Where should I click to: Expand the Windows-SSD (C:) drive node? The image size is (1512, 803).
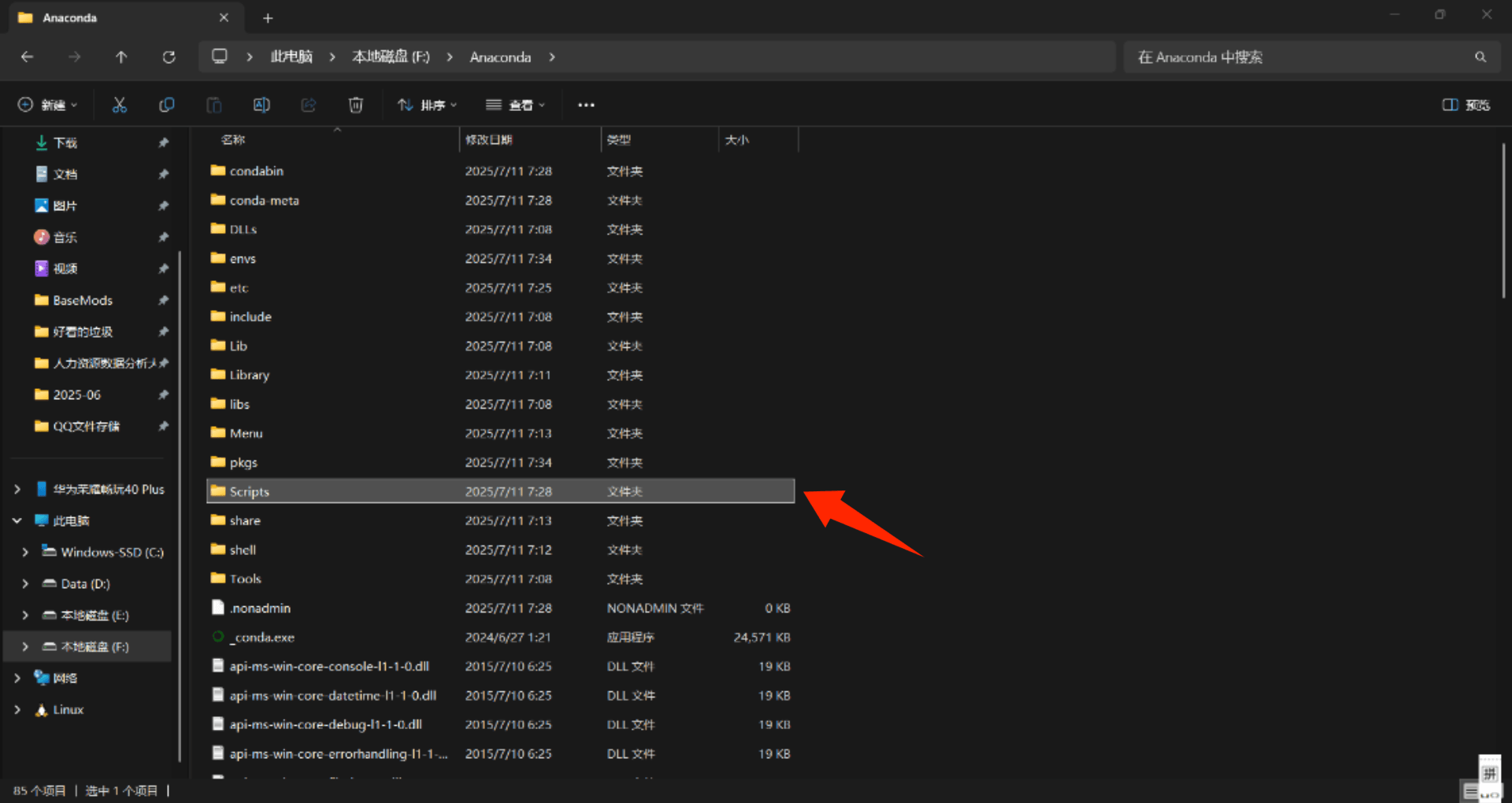click(25, 552)
